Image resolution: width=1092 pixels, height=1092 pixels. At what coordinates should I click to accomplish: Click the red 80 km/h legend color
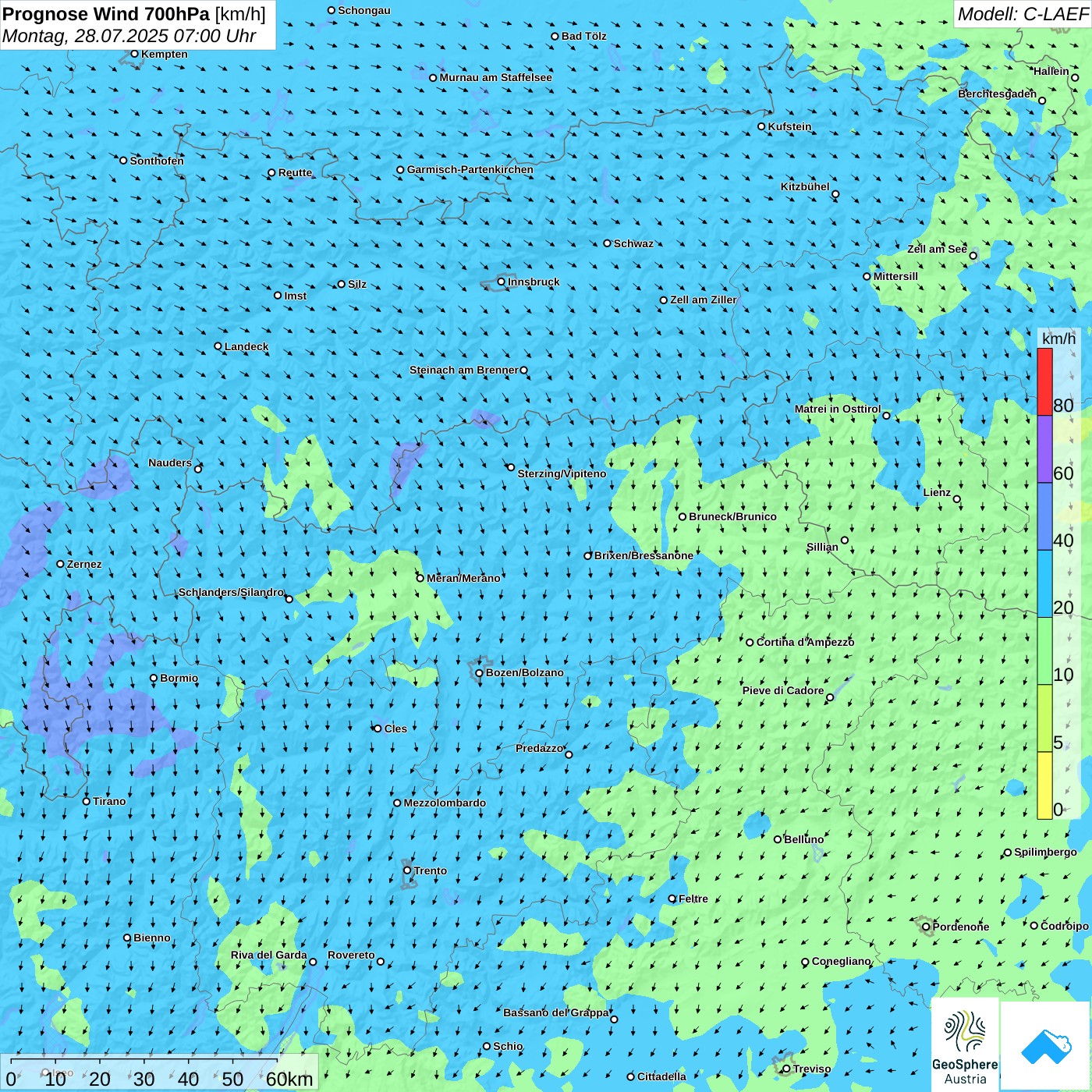pos(1044,381)
